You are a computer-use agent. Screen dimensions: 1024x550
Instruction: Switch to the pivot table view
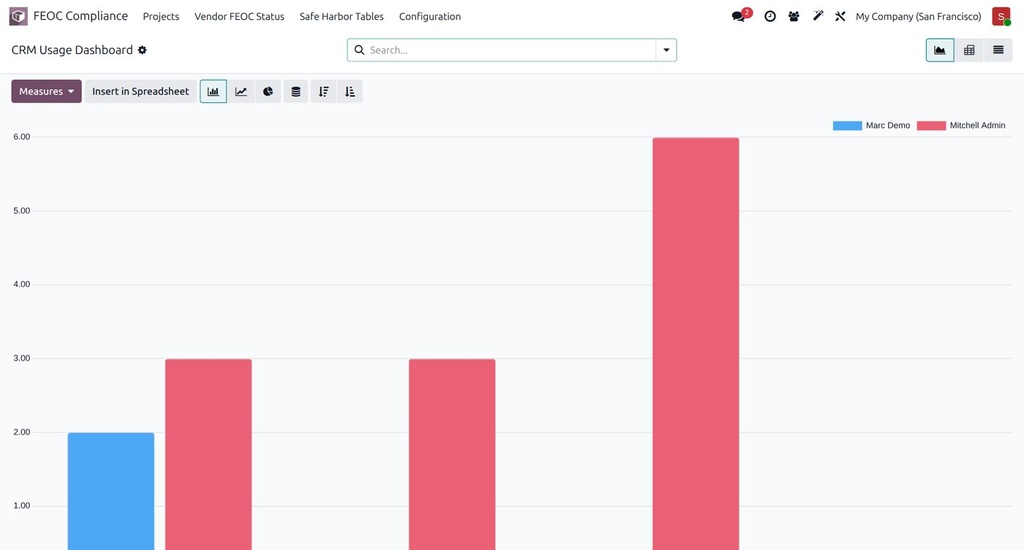pyautogui.click(x=969, y=50)
